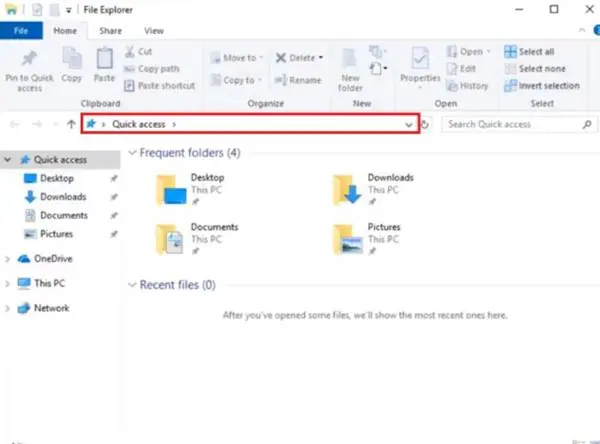
Task: Select the Downloads folder in Frequent folders
Action: pos(373,189)
